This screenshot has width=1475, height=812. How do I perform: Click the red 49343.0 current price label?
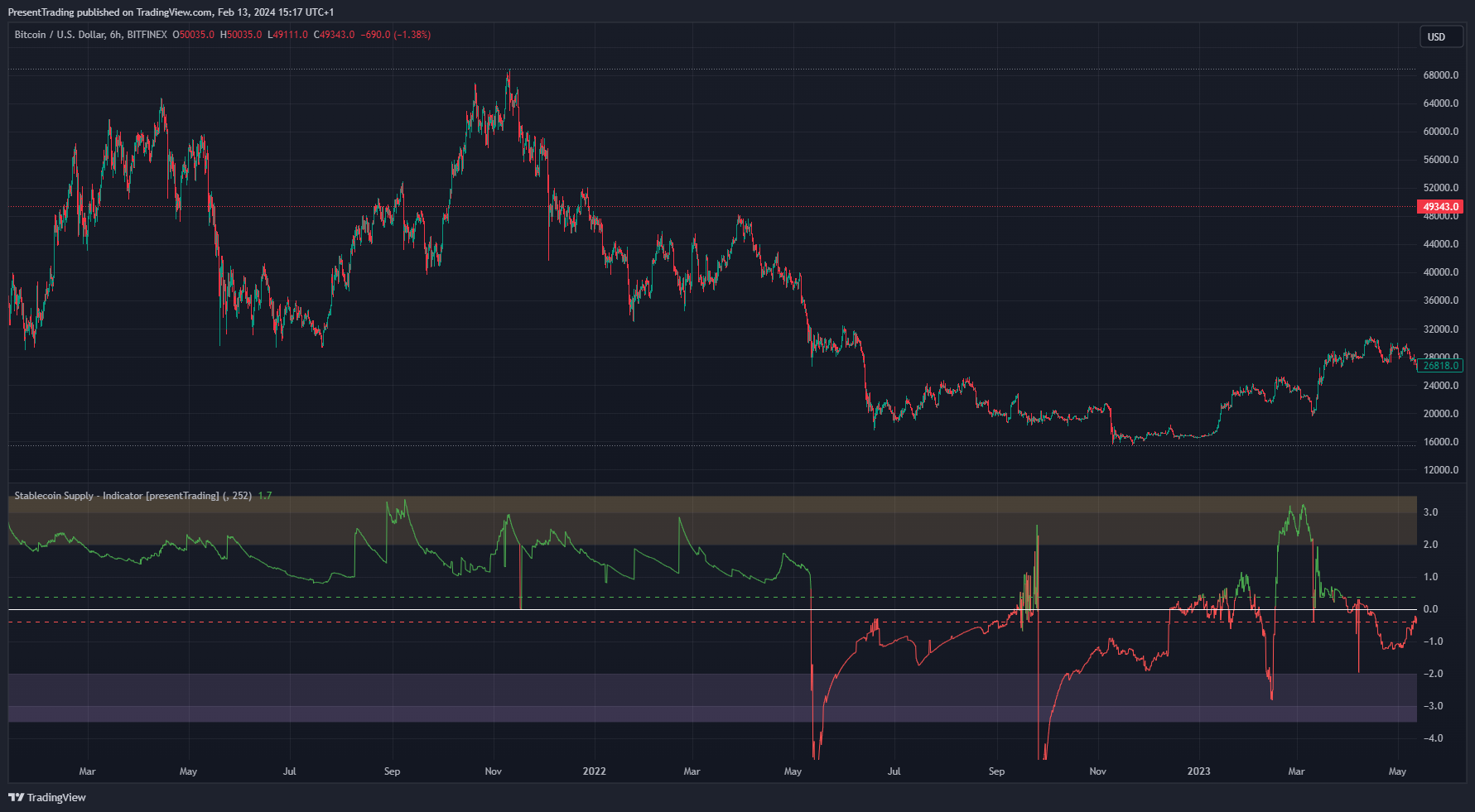pos(1441,207)
